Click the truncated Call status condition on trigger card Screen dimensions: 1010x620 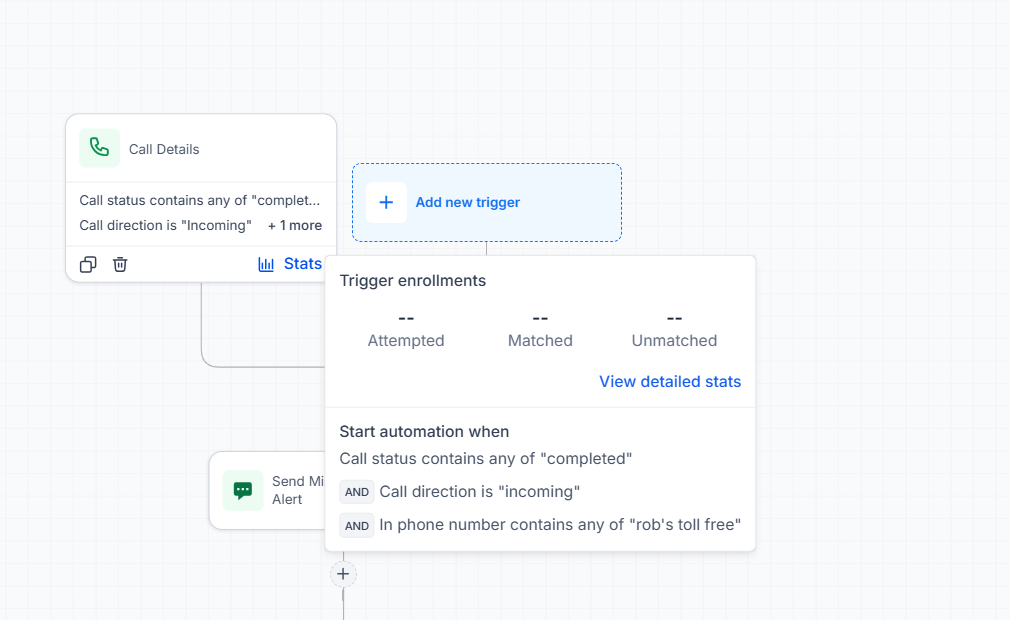(200, 200)
